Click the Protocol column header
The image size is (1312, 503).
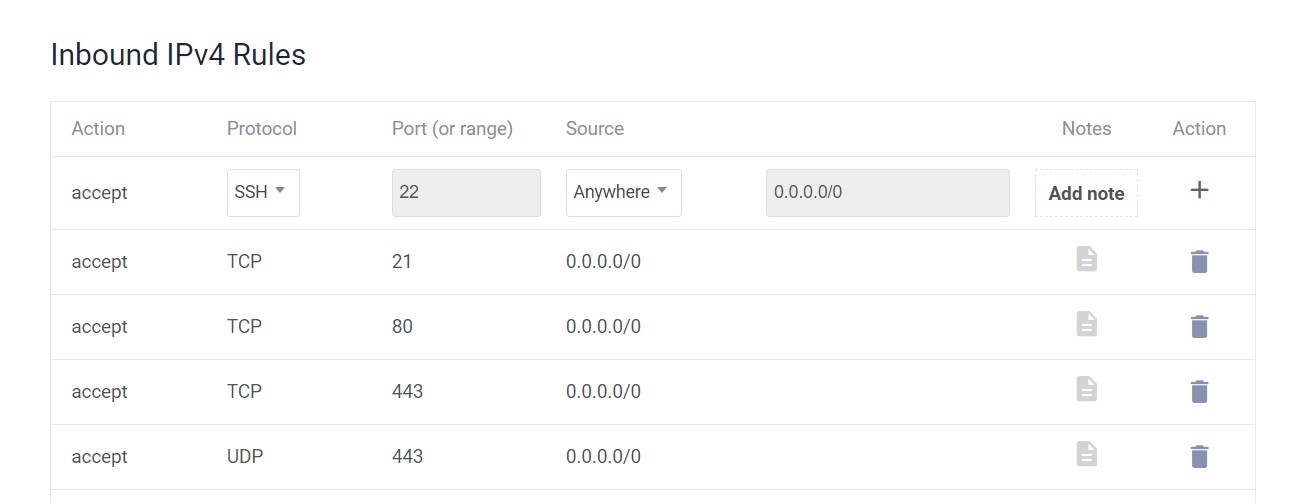point(262,129)
